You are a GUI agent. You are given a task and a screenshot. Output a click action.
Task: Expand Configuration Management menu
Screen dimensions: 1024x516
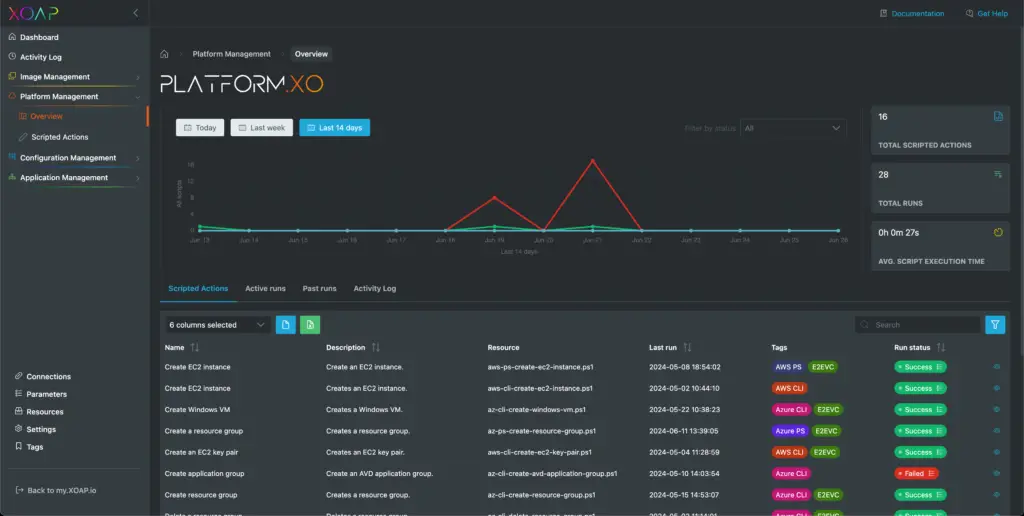[74, 157]
